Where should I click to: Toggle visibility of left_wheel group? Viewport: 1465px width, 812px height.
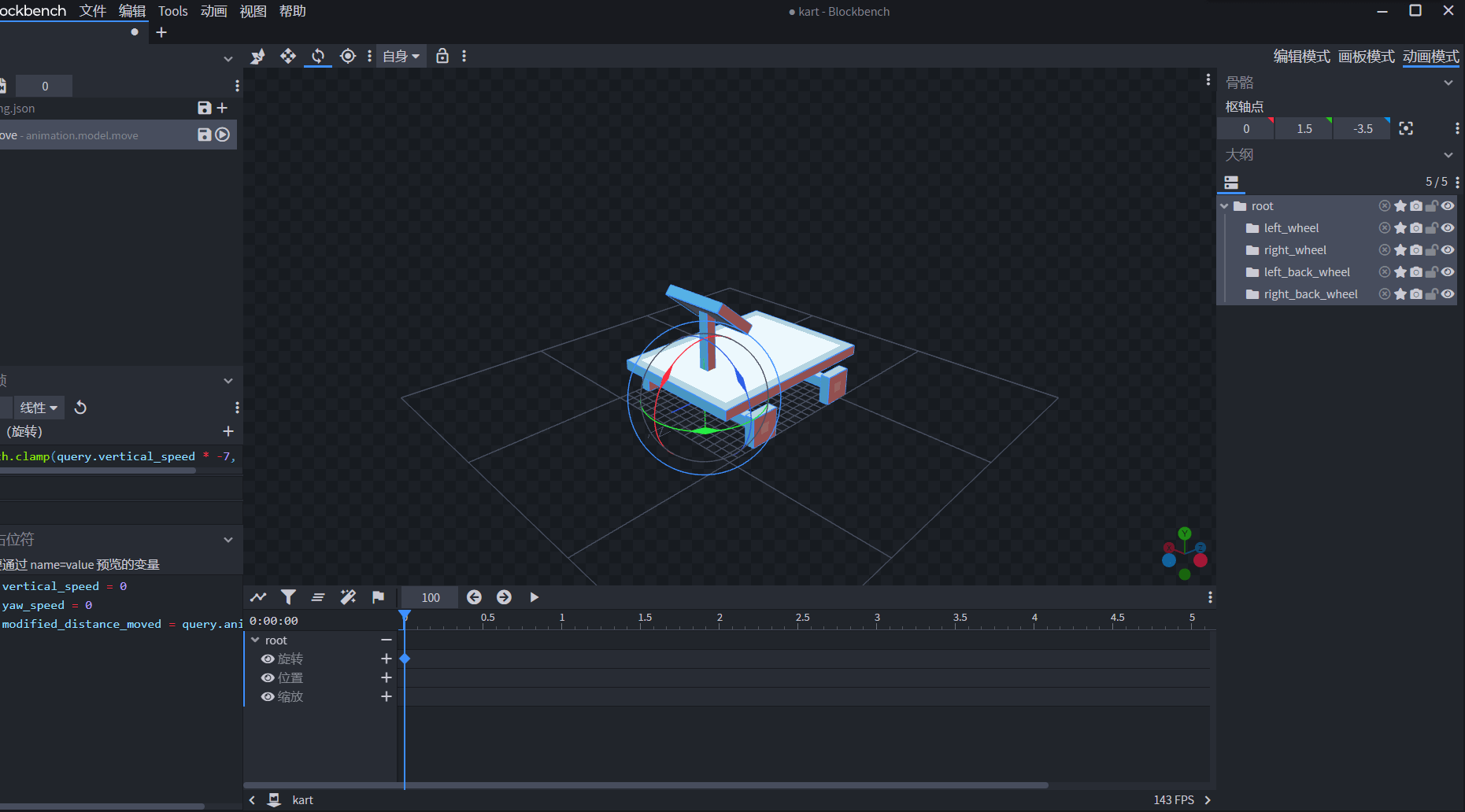pos(1448,228)
